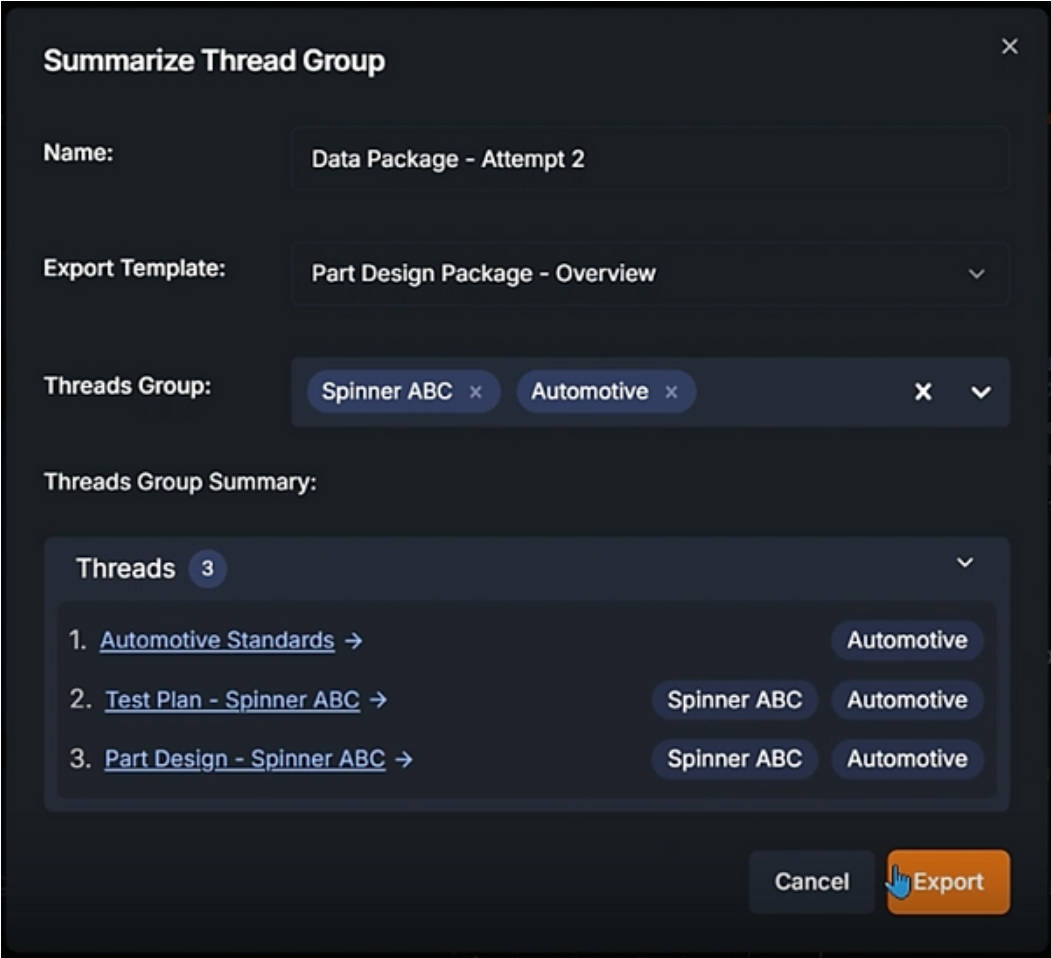Click the arrow icon beside Part Design
This screenshot has height=958, width=1051.
click(403, 759)
